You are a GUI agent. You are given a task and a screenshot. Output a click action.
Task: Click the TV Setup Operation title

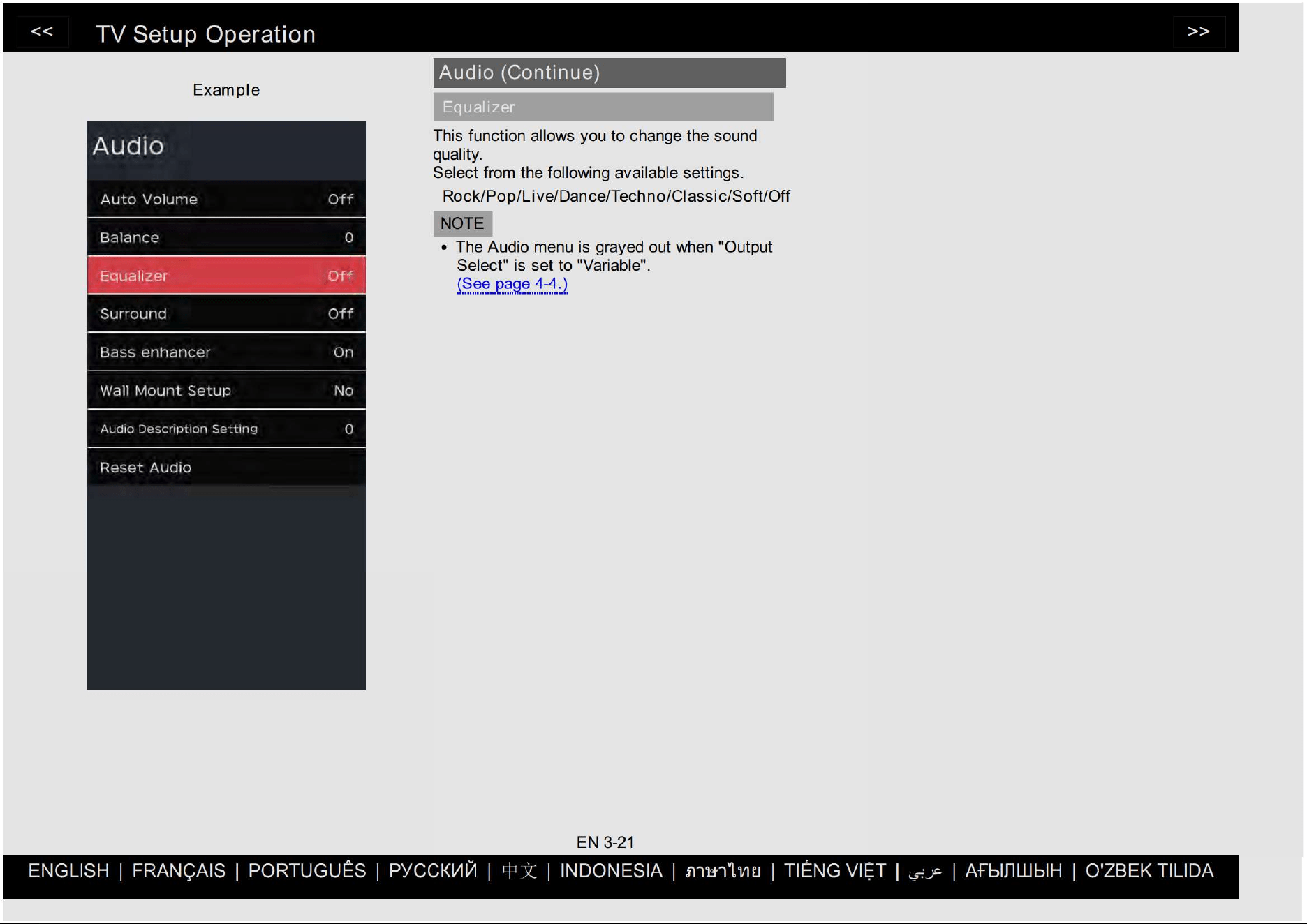coord(205,33)
